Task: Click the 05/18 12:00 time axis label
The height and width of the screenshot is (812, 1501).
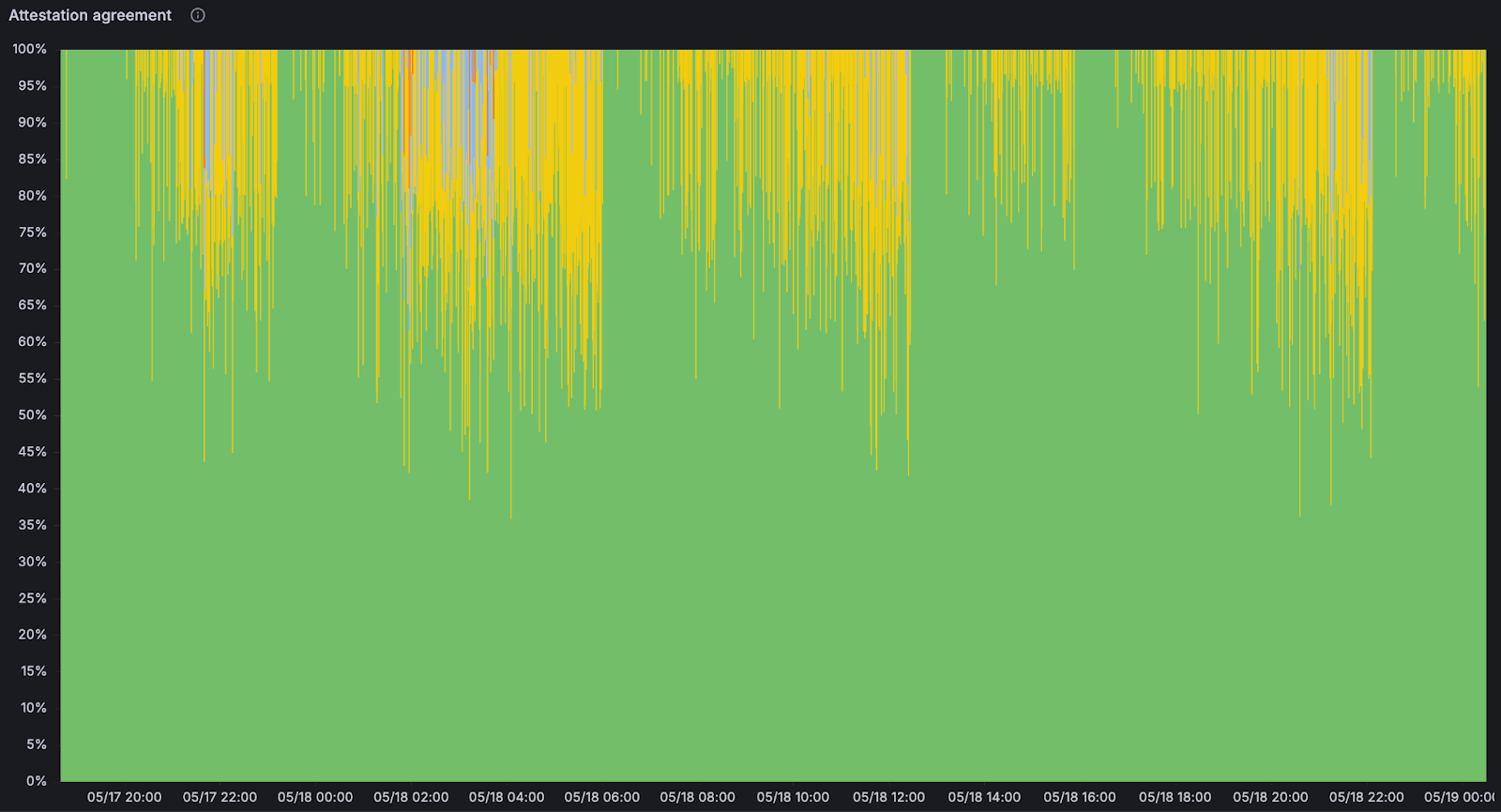Action: click(x=888, y=797)
